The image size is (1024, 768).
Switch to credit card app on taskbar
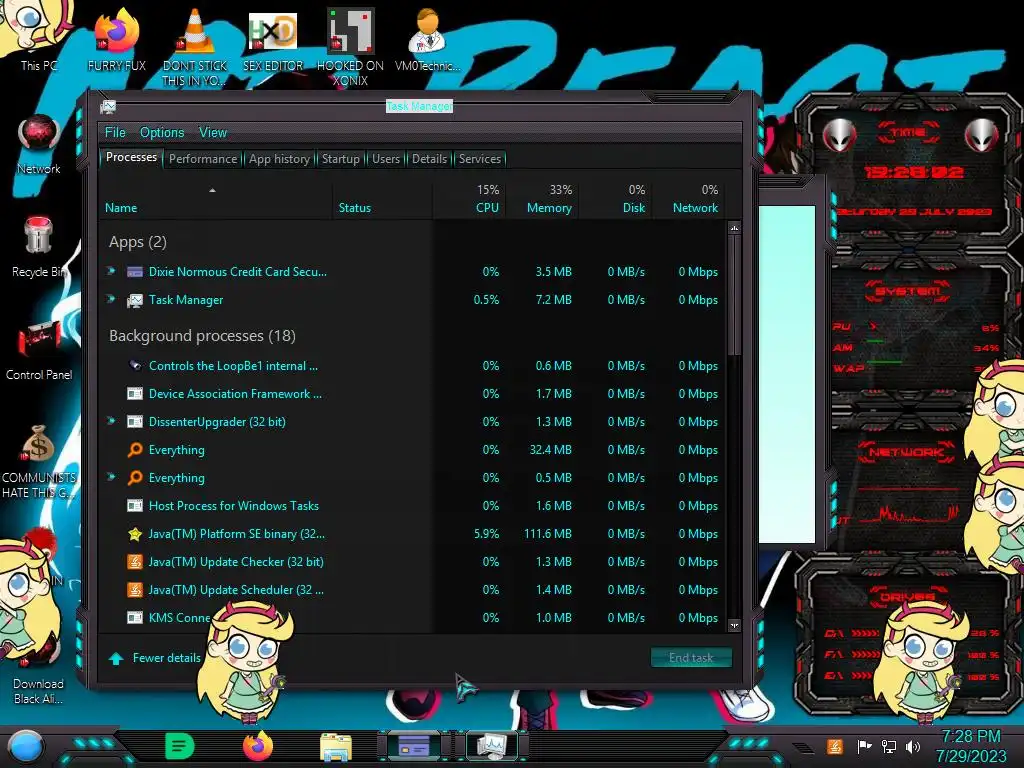pos(413,745)
